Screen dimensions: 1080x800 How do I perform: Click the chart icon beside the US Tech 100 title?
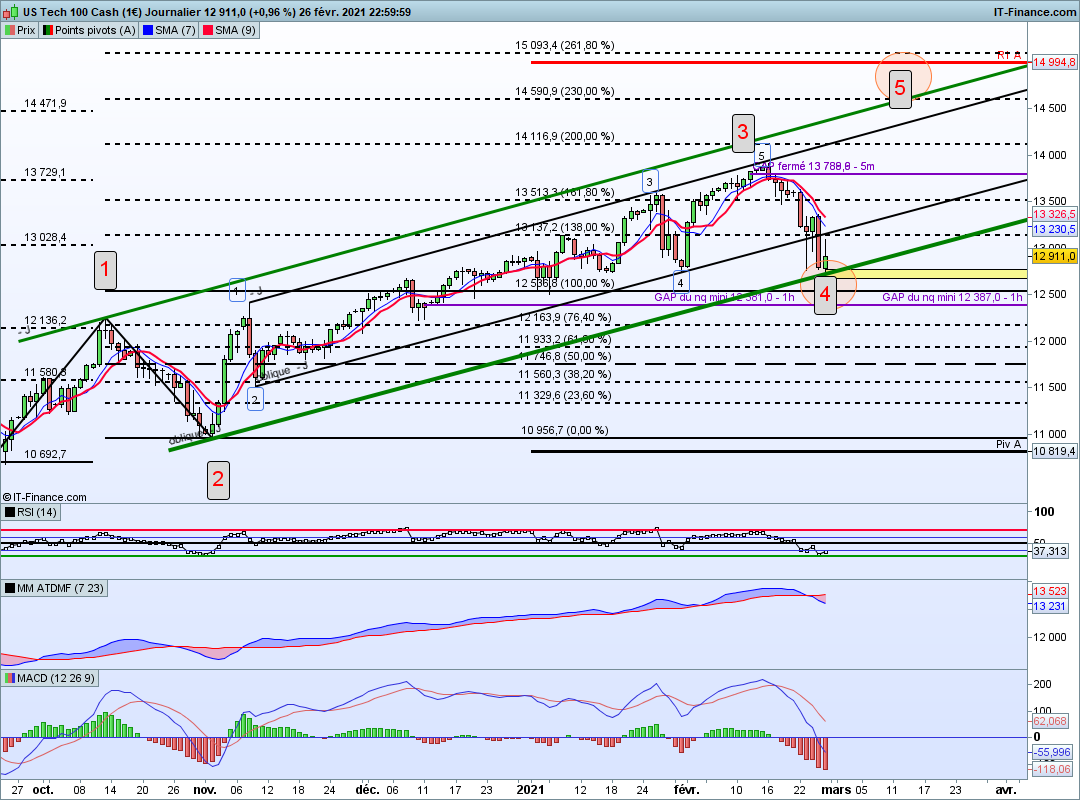[x=11, y=12]
